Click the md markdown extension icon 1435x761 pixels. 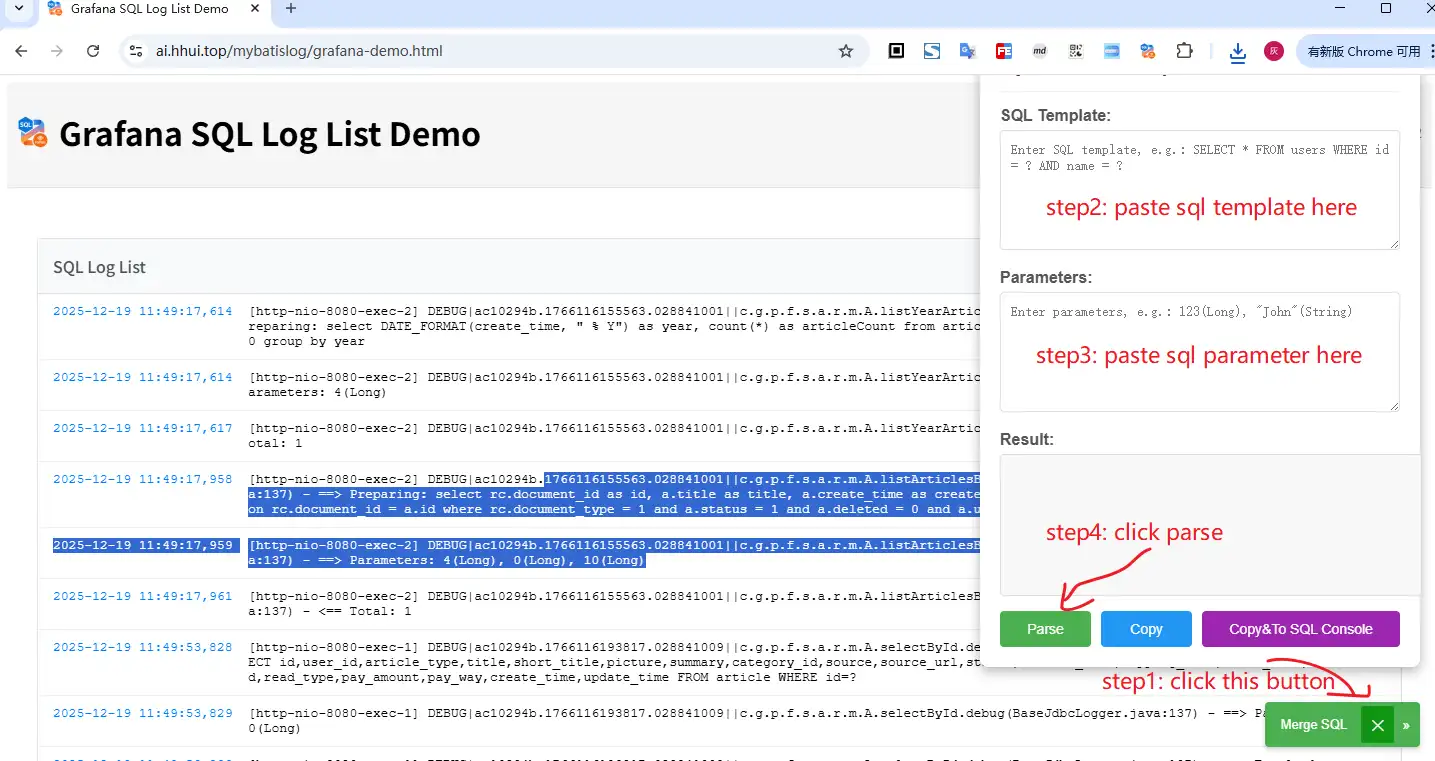coord(1040,51)
